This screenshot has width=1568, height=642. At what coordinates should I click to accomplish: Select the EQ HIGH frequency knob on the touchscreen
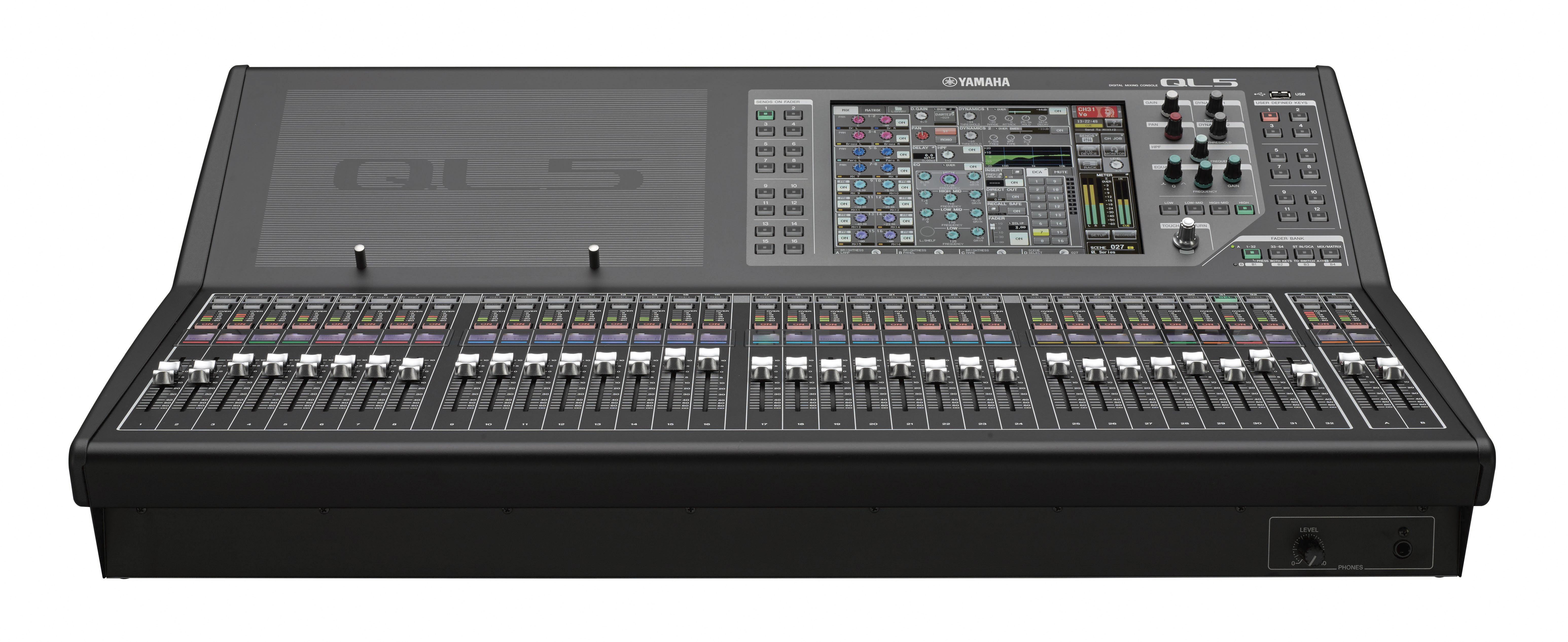point(949,179)
